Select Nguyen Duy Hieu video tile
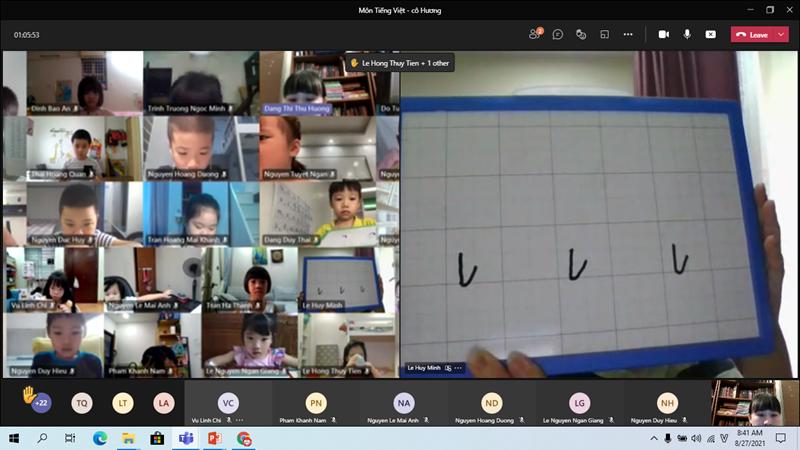 pyautogui.click(x=53, y=345)
